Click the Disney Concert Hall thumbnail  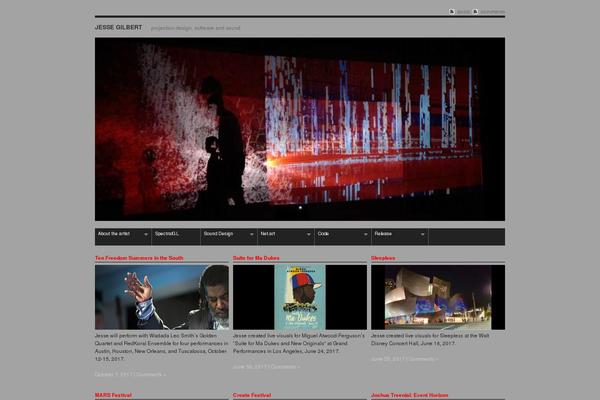(x=438, y=297)
